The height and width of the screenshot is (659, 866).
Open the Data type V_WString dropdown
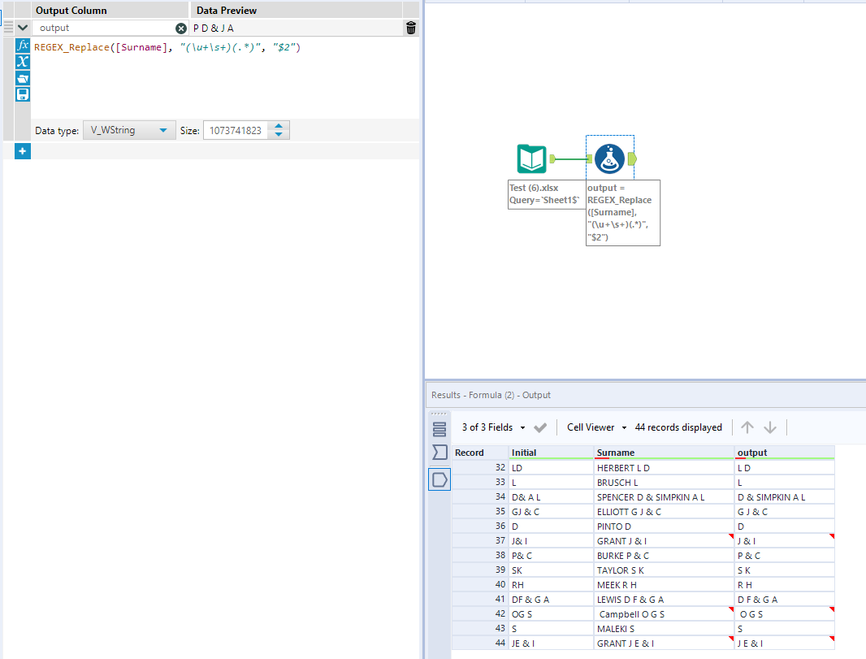click(x=129, y=130)
